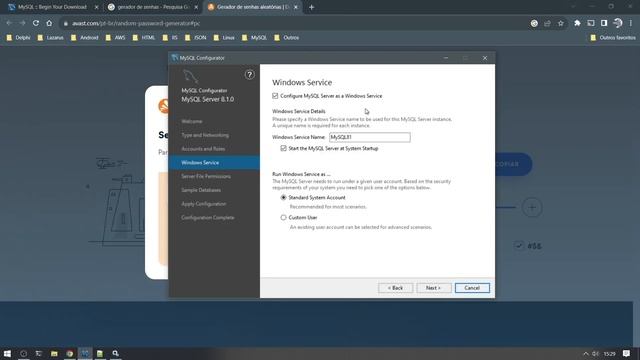Viewport: 640px width, 360px height.
Task: Go to the Welcome step
Action: click(x=192, y=121)
